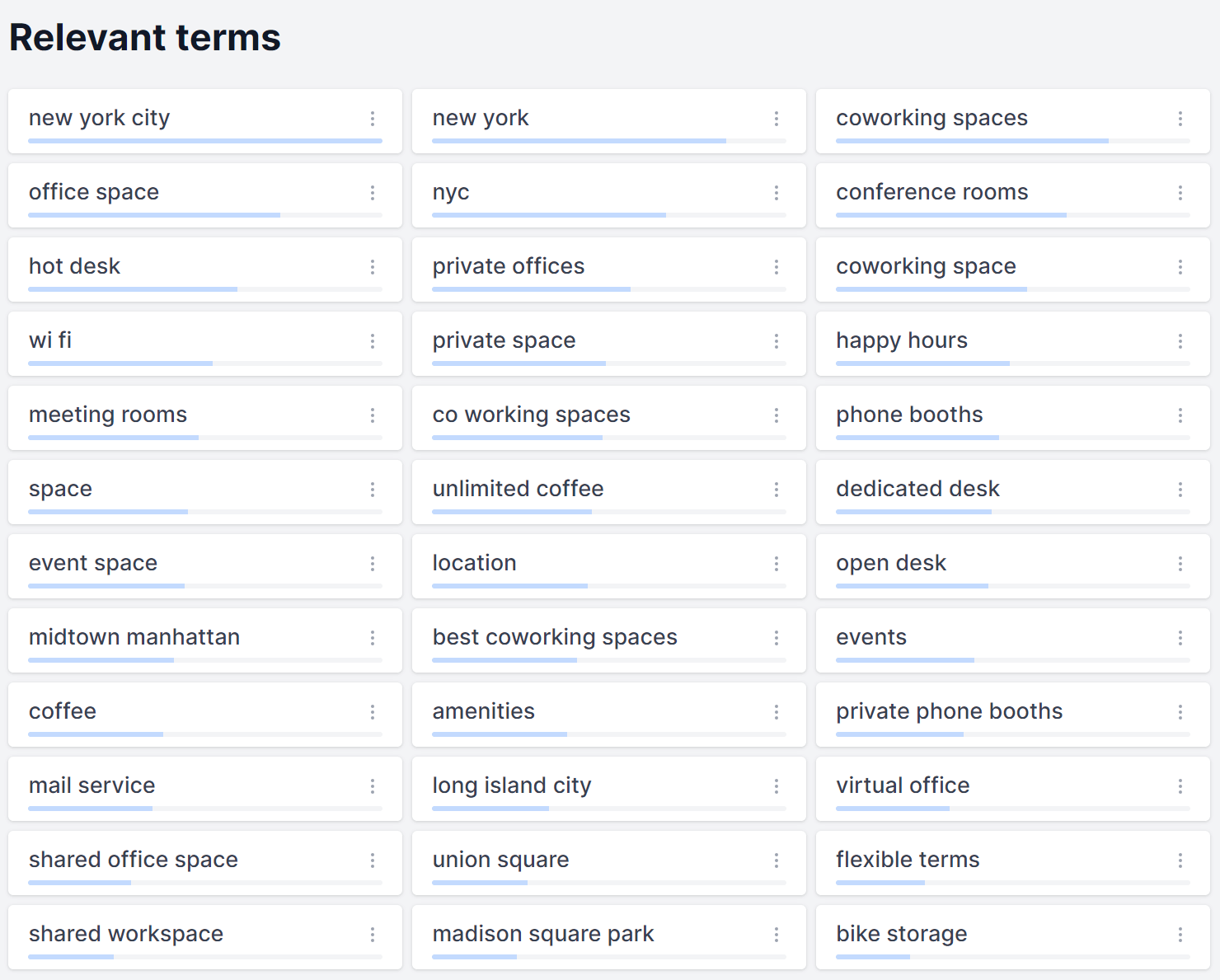
Task: Click the Relevant terms heading
Action: [144, 37]
